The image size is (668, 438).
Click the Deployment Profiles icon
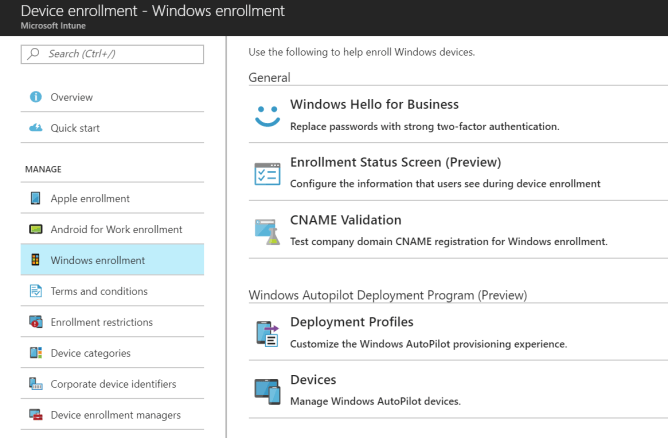pyautogui.click(x=267, y=333)
